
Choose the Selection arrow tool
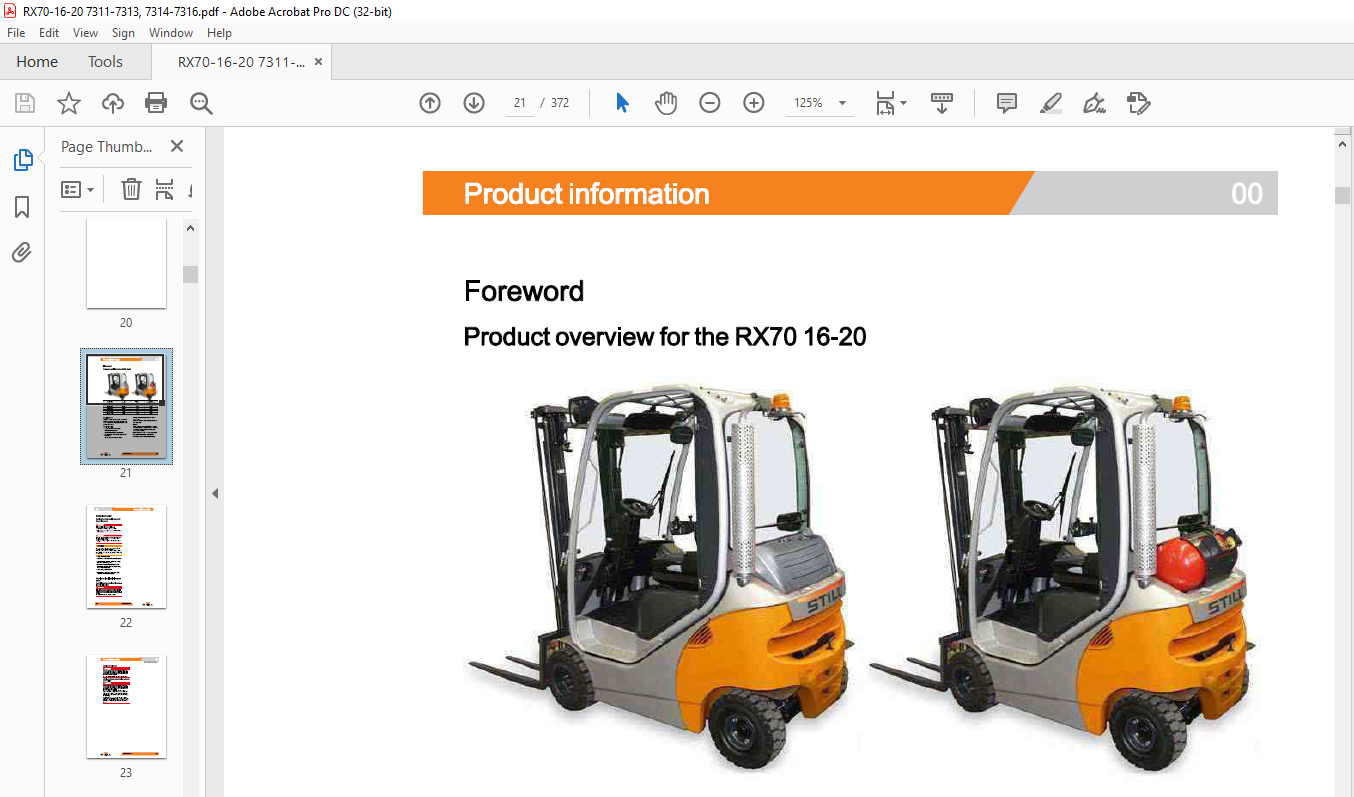[x=622, y=103]
